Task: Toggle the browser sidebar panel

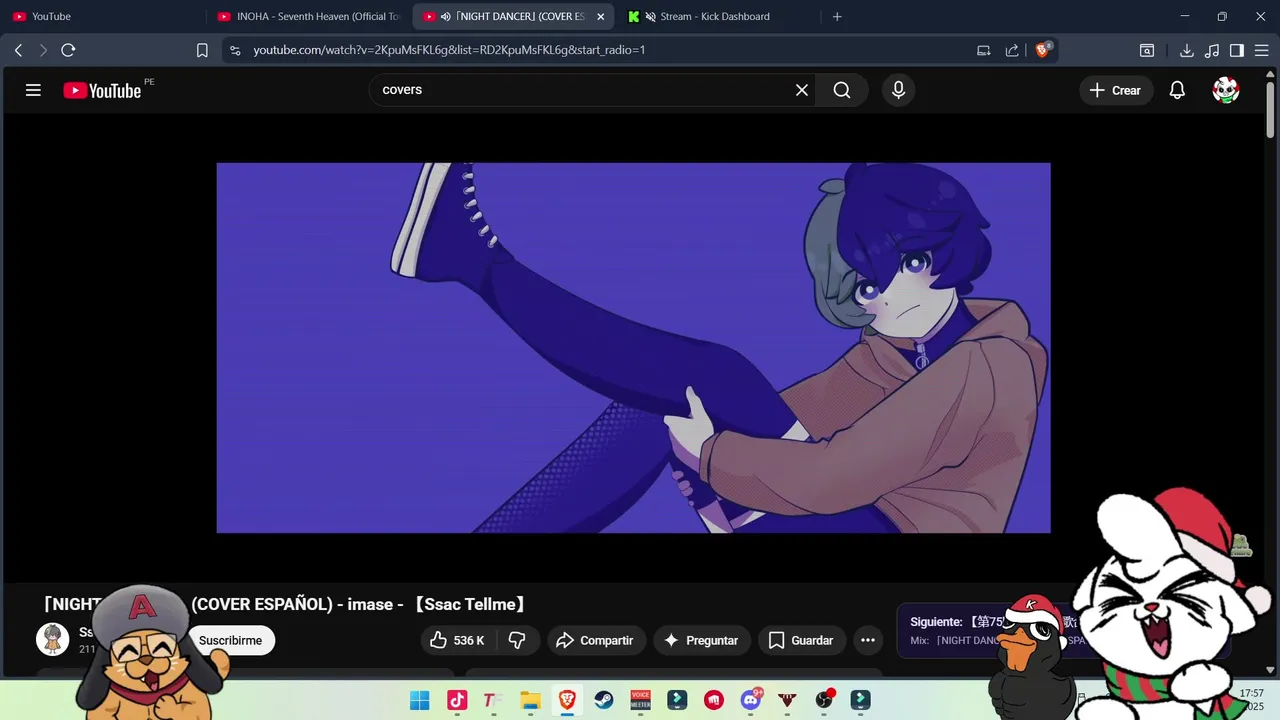Action: [x=1237, y=50]
